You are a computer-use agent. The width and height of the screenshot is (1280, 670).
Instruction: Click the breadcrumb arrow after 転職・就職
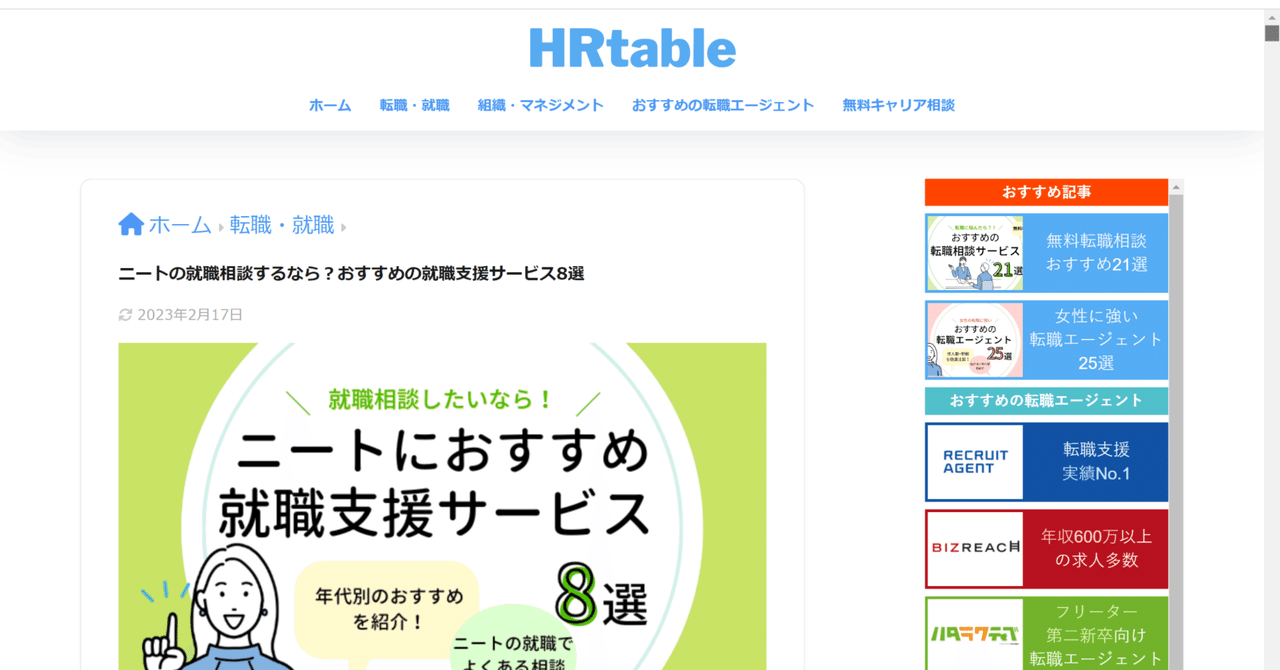[344, 226]
